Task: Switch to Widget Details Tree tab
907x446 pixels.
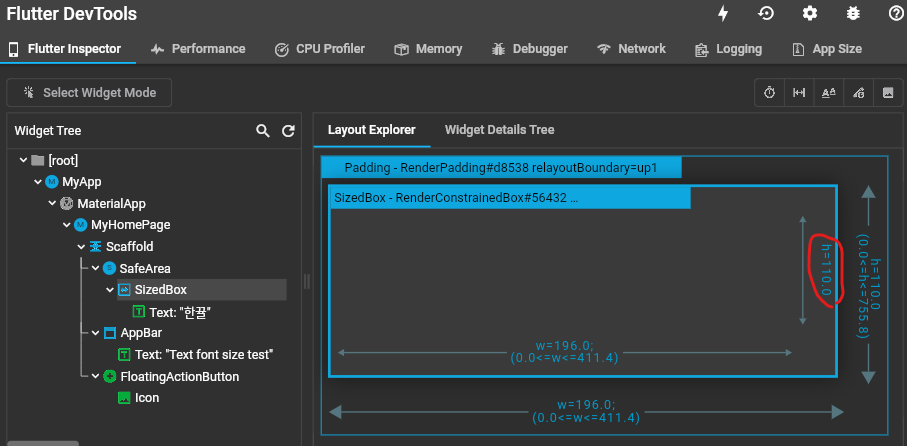Action: 499,130
